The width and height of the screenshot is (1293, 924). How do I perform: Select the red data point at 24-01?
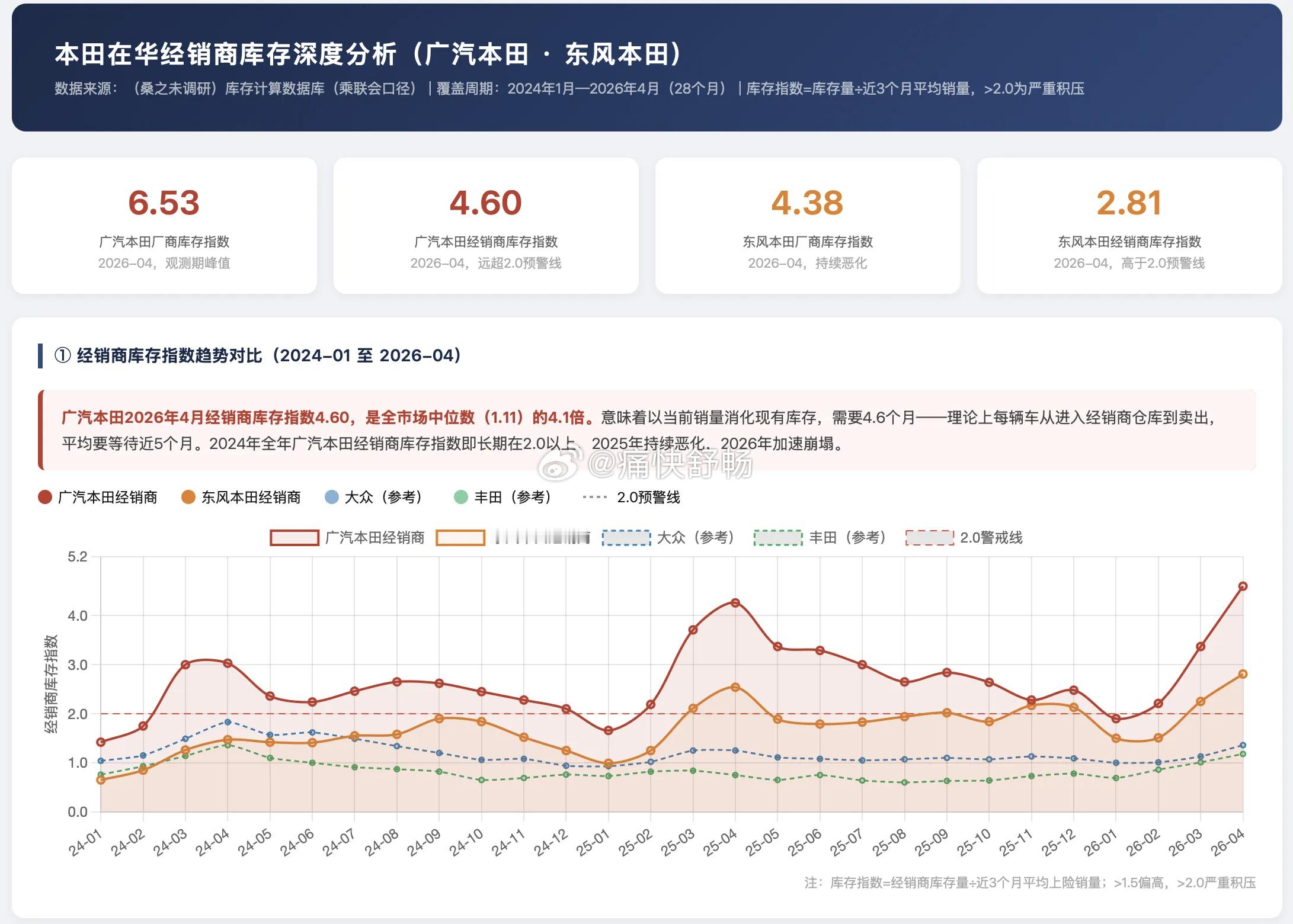(101, 742)
